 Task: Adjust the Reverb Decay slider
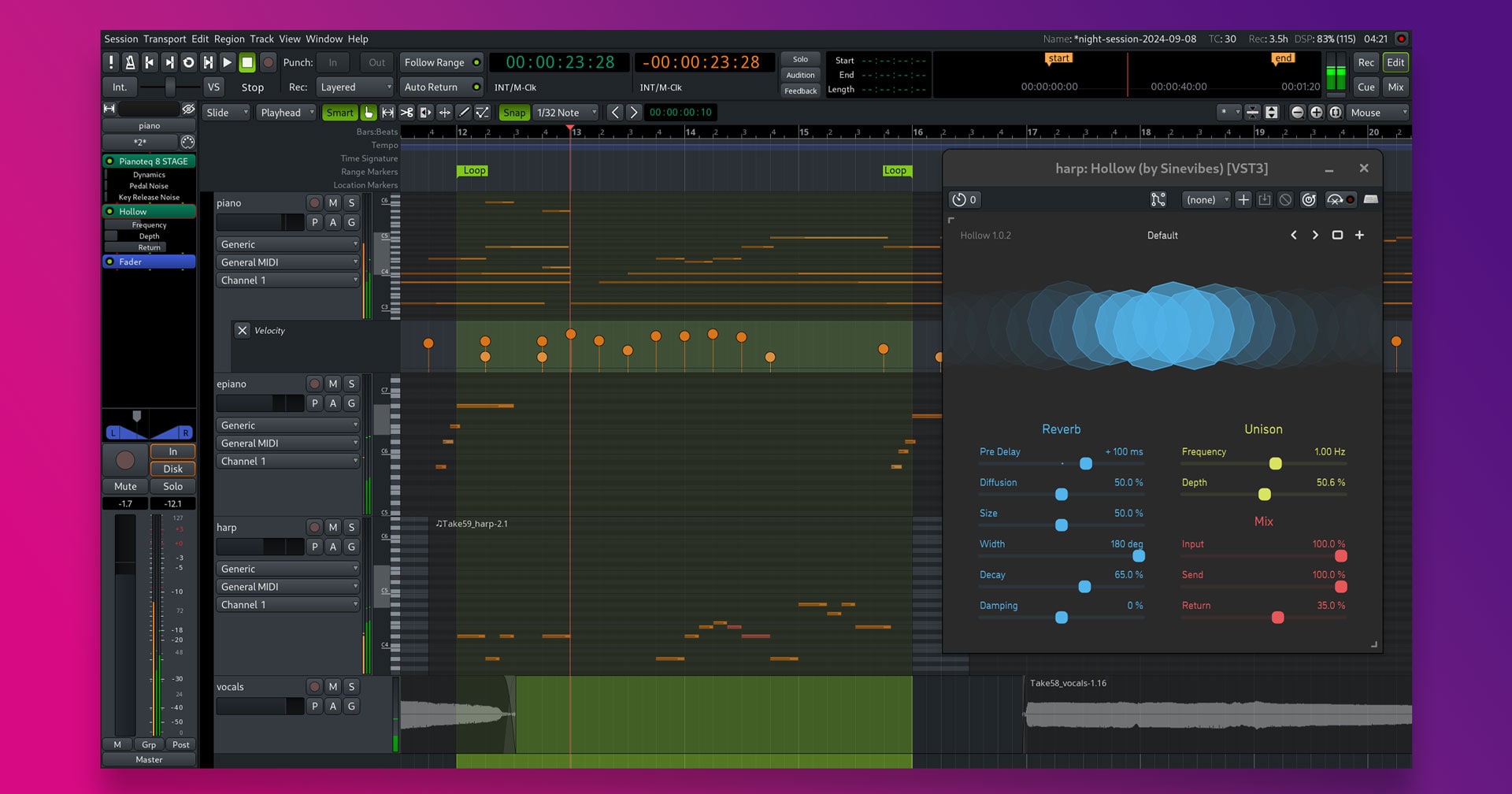tap(1061, 587)
